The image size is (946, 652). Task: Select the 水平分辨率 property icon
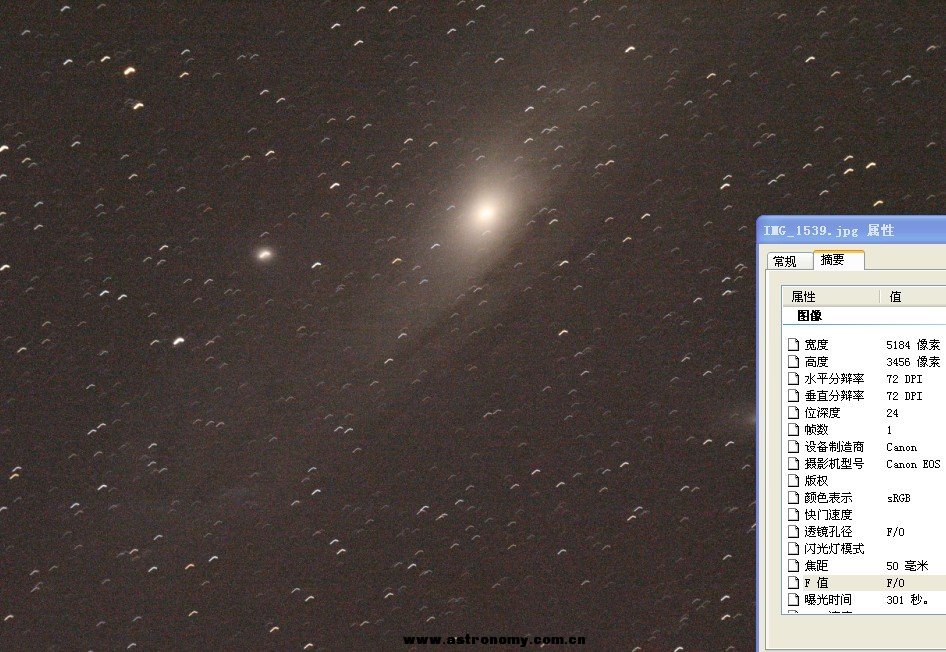pos(794,379)
